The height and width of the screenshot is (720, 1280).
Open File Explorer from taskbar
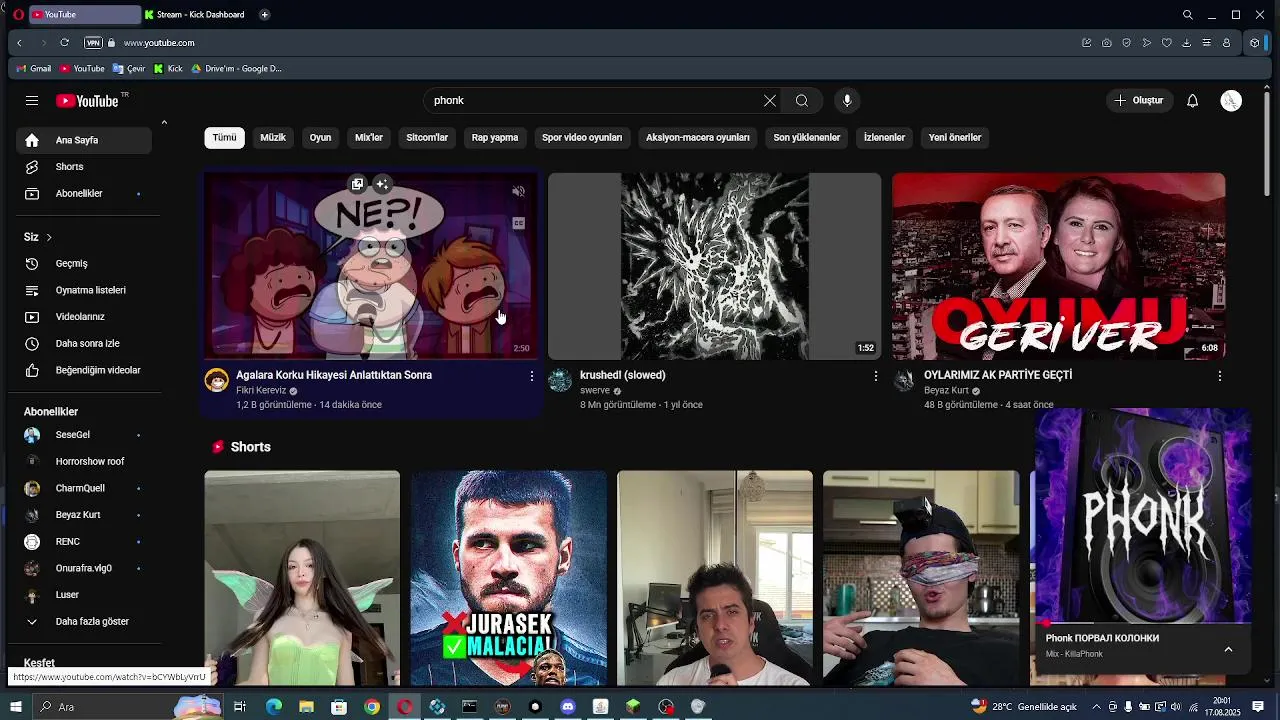pyautogui.click(x=306, y=707)
